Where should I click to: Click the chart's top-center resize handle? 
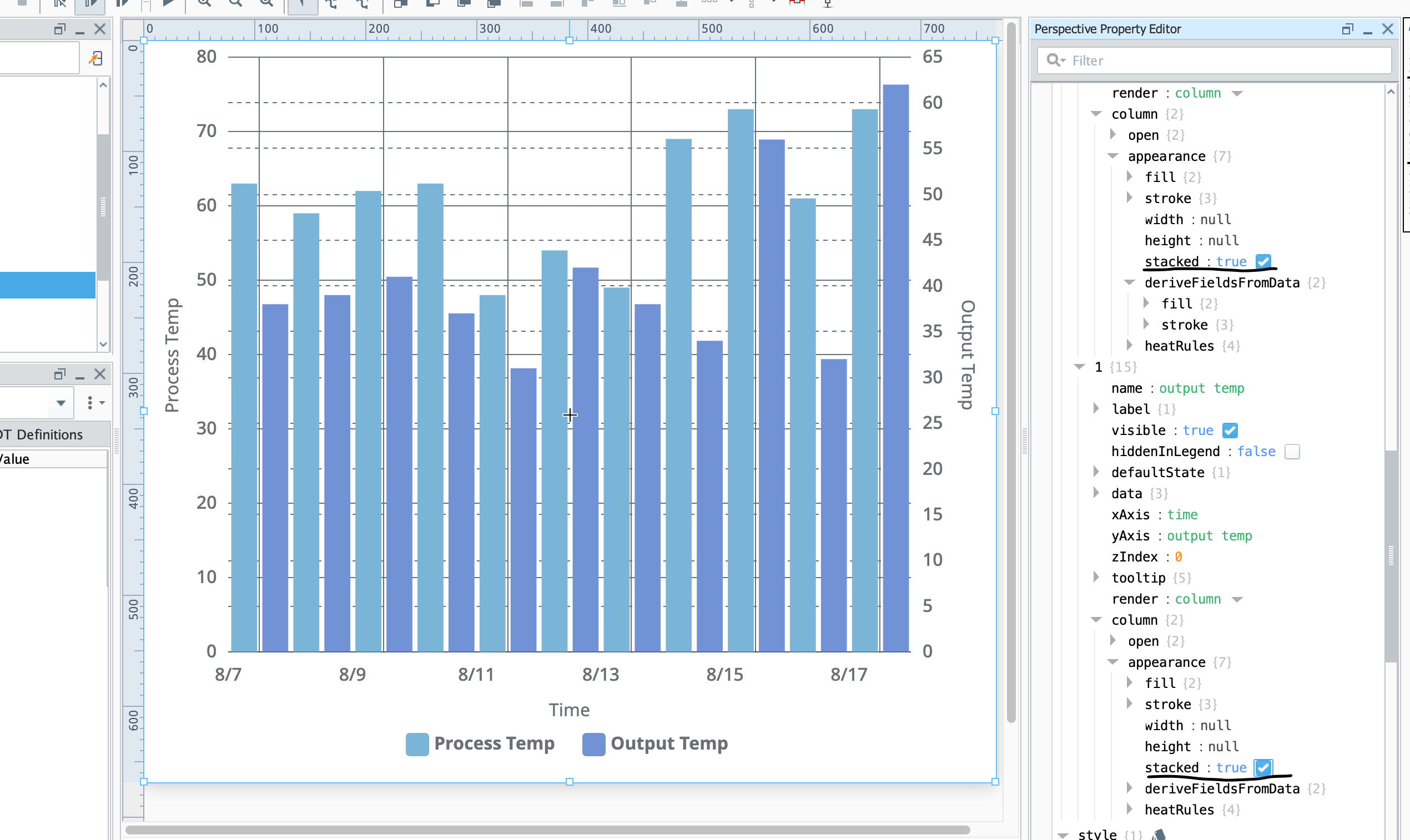(x=569, y=41)
